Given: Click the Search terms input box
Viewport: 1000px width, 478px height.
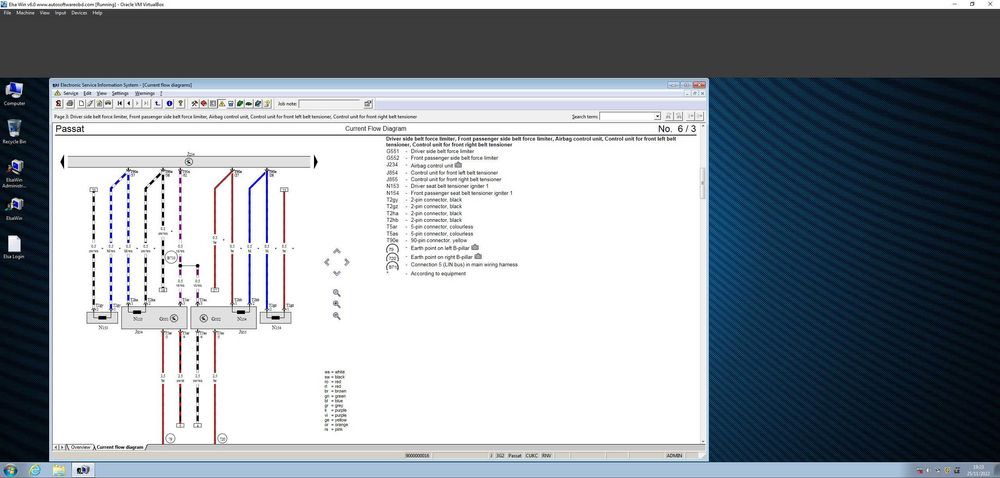Looking at the screenshot, I should click(627, 116).
